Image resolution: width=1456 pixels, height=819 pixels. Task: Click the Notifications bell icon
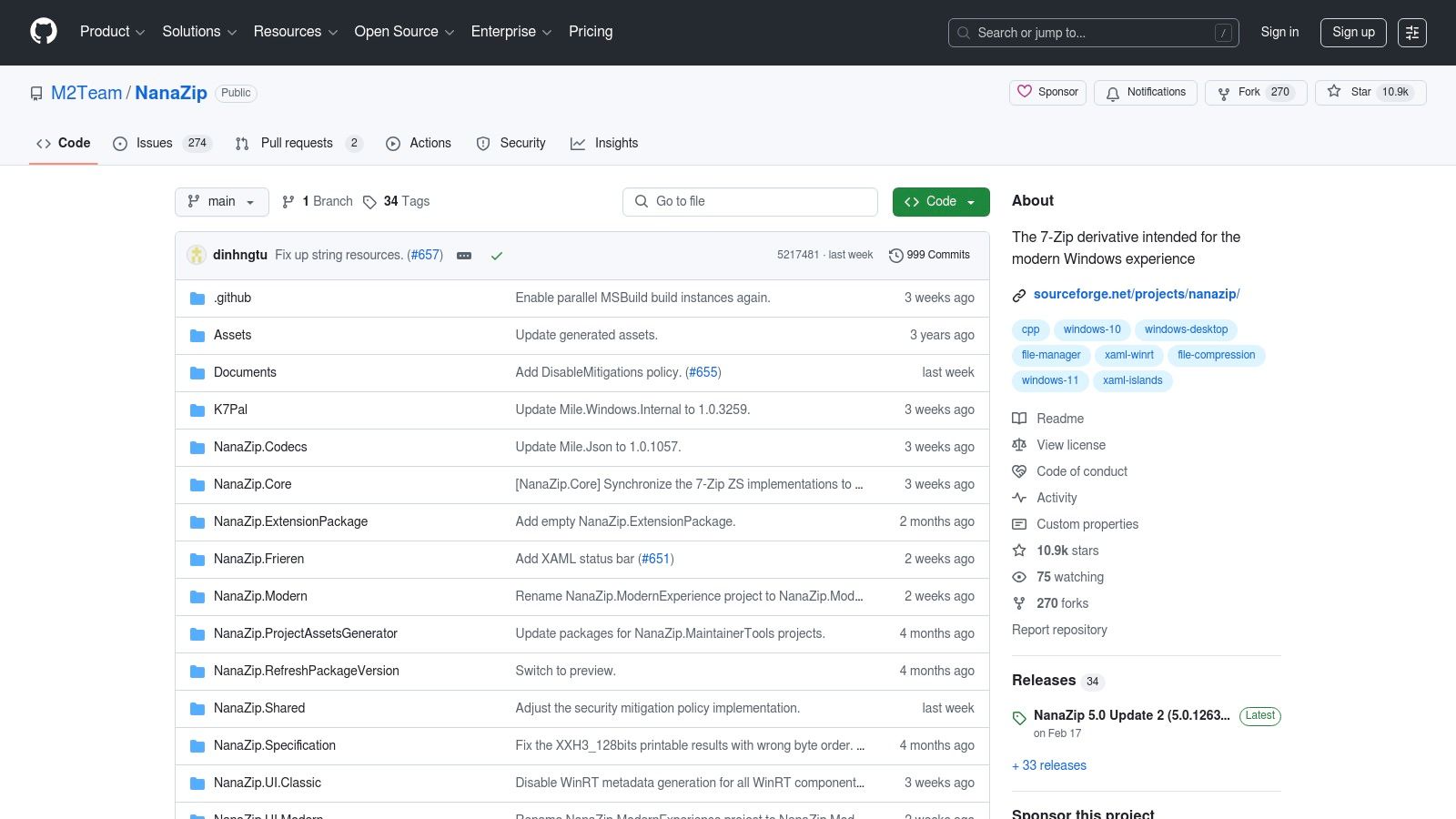click(1113, 93)
